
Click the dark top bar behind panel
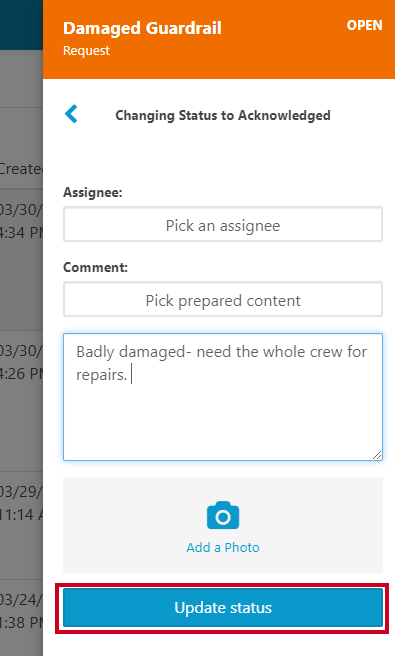21,25
